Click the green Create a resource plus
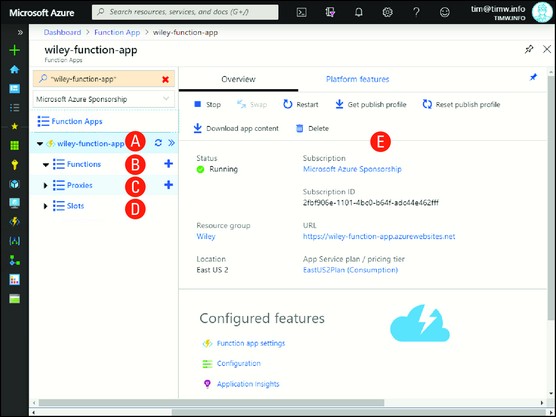 click(x=15, y=50)
